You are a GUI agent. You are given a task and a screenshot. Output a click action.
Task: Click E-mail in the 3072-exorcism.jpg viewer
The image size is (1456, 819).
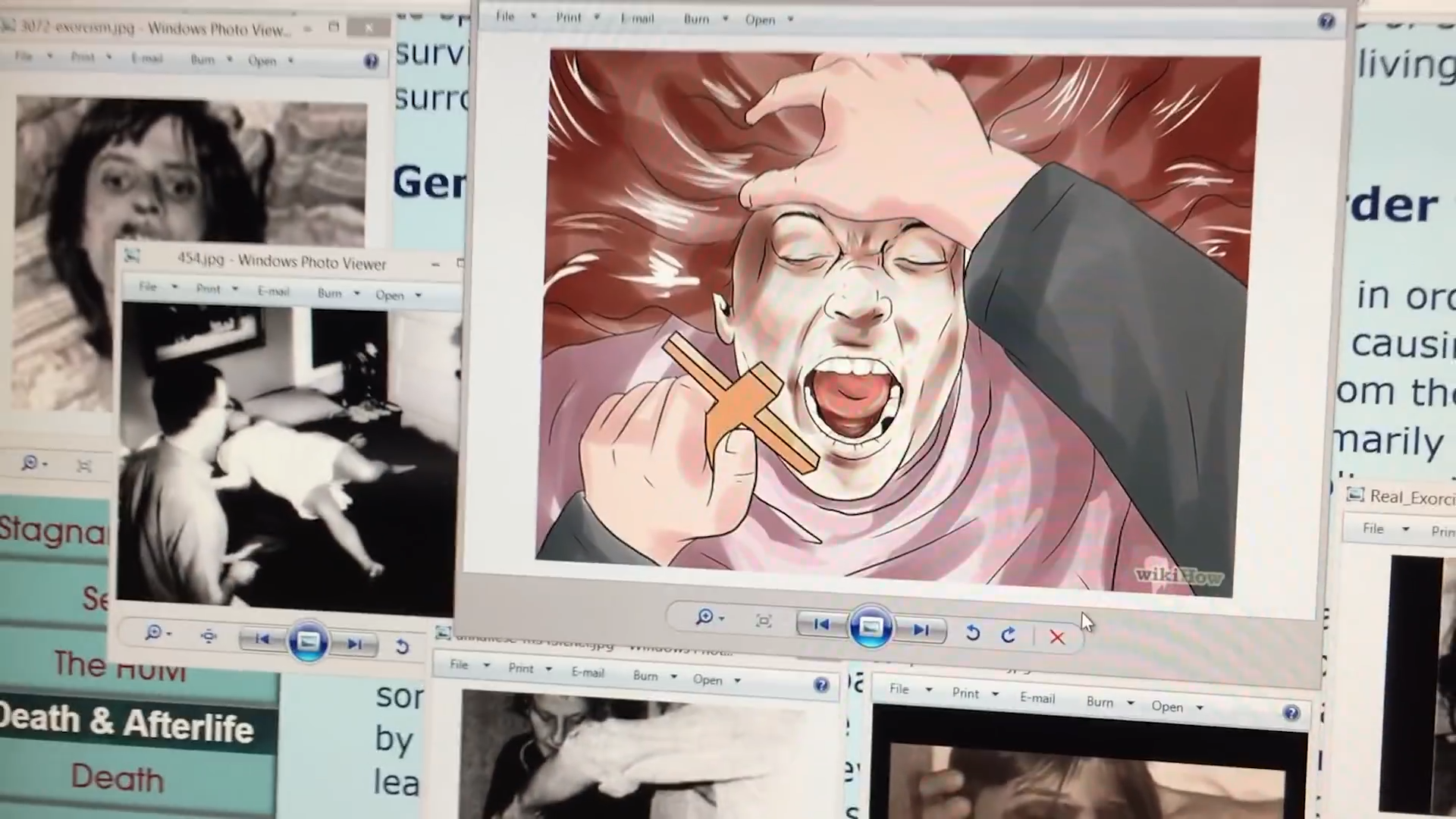147,58
